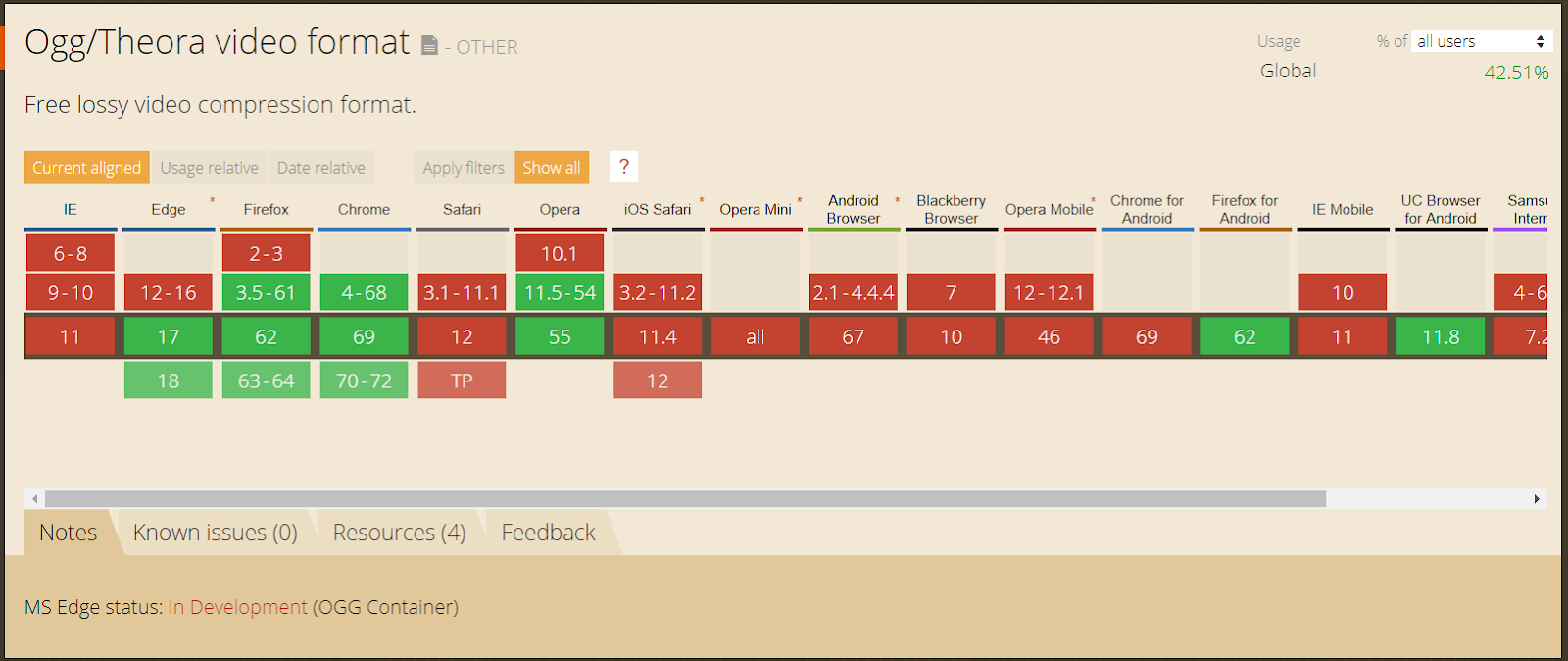The height and width of the screenshot is (661, 1568).
Task: Click the iOS Safari column header
Action: point(658,209)
